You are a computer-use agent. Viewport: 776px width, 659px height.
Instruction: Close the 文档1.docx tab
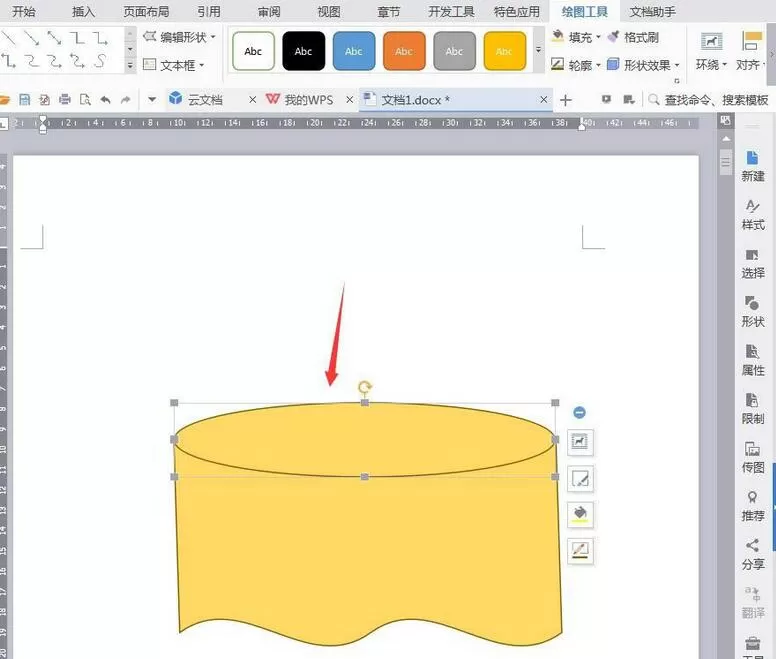click(543, 100)
